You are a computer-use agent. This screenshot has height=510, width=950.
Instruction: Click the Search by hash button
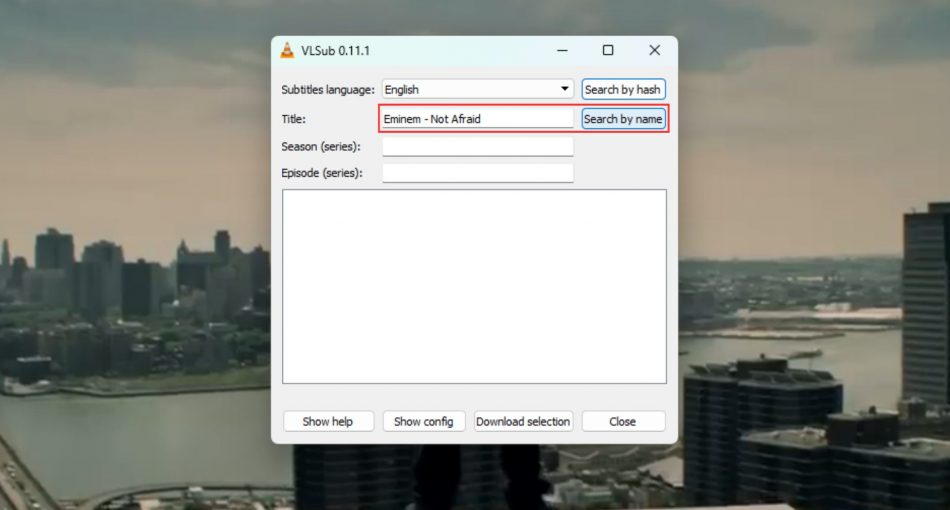click(x=623, y=89)
